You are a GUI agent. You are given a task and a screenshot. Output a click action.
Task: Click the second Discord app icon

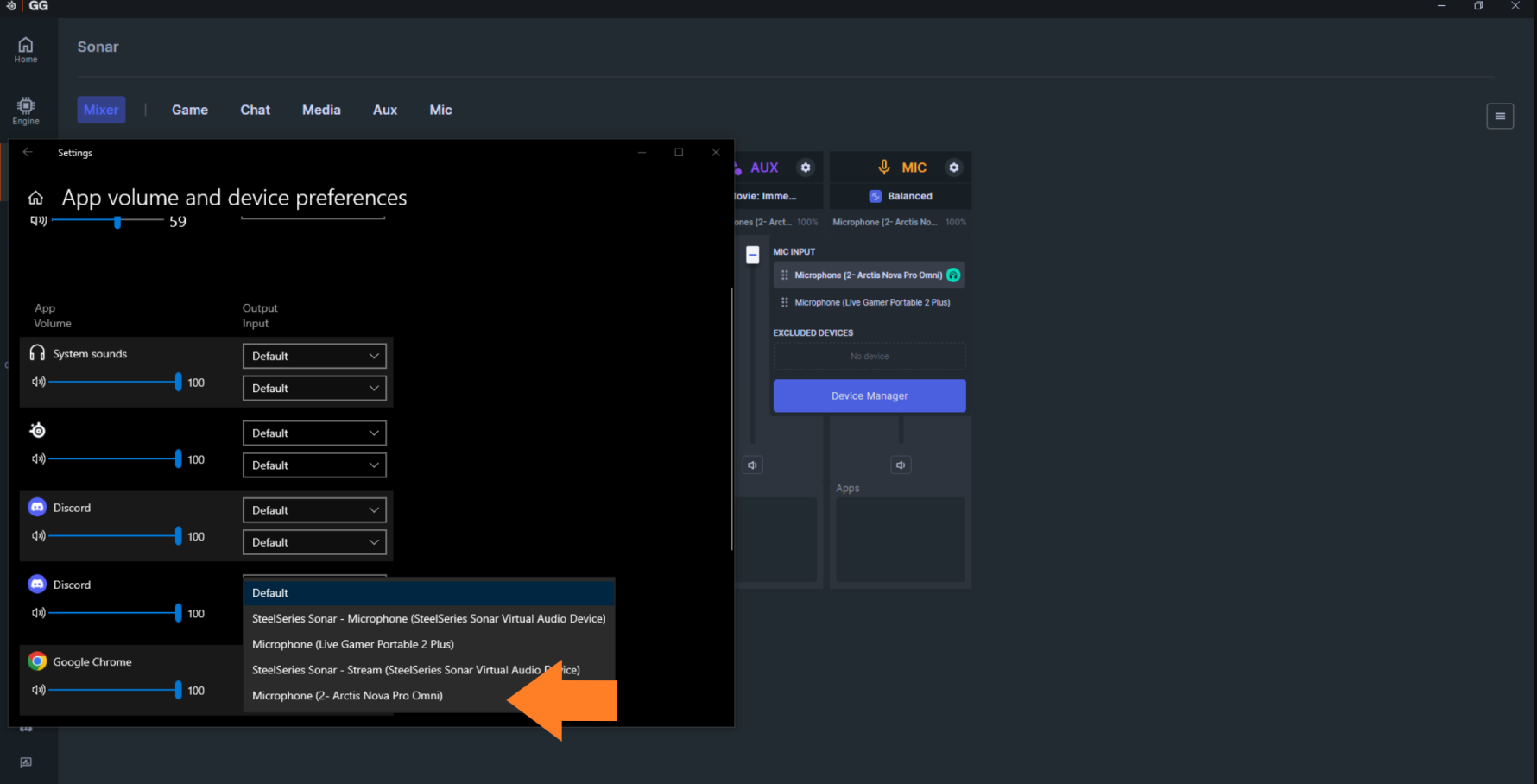(37, 585)
